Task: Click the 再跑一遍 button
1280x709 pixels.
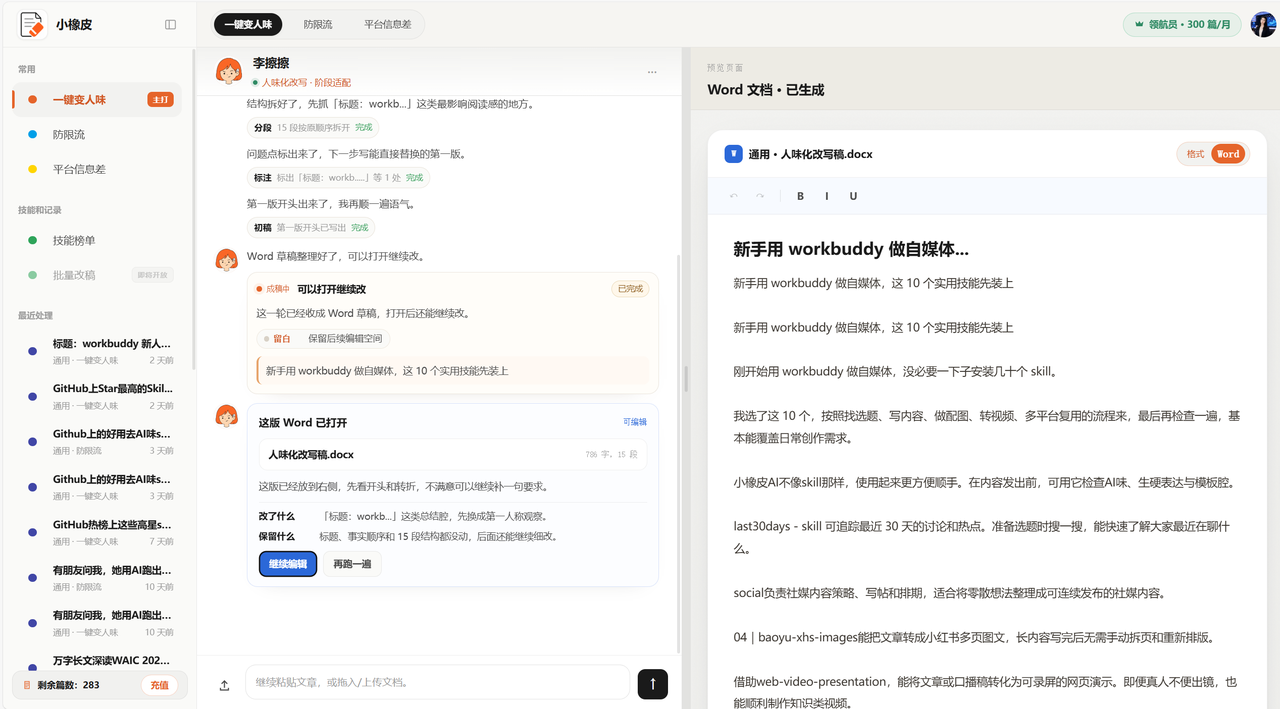Action: pyautogui.click(x=352, y=564)
